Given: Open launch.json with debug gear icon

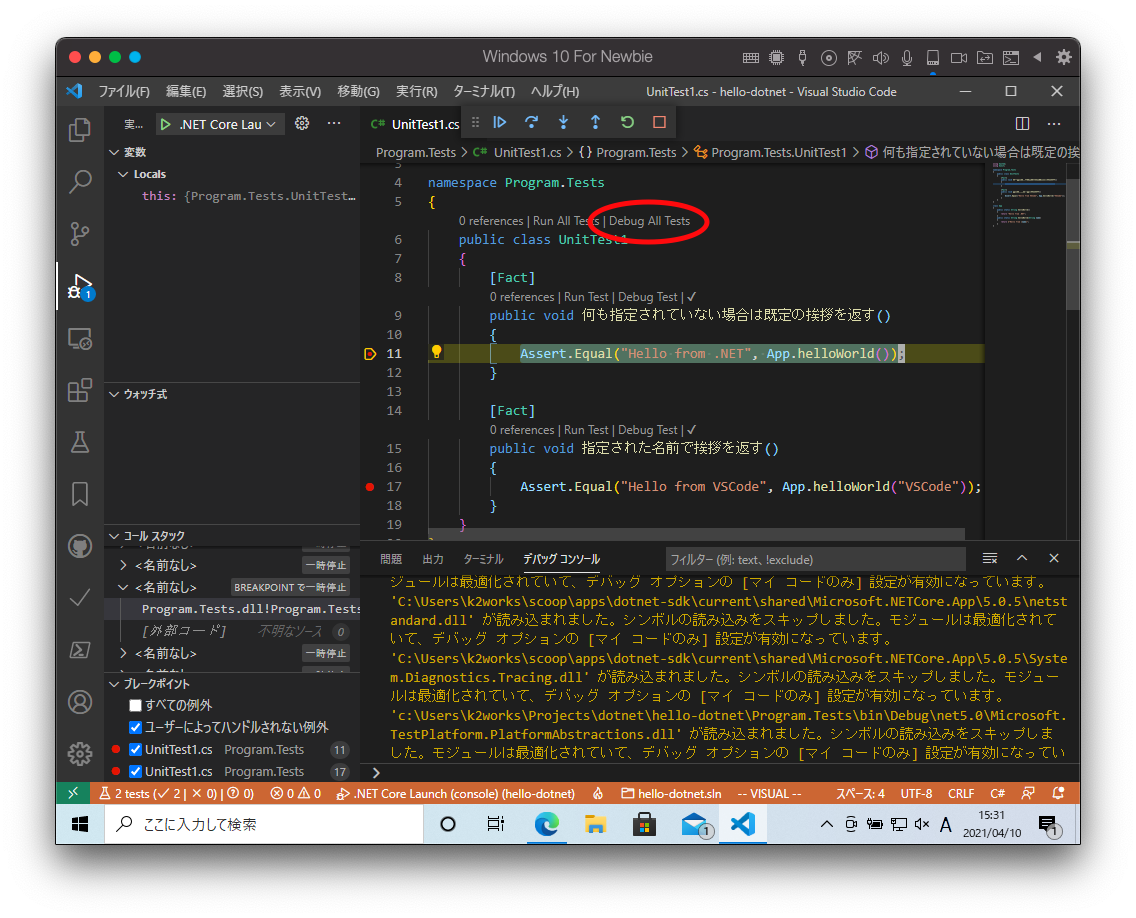Looking at the screenshot, I should click(x=302, y=123).
